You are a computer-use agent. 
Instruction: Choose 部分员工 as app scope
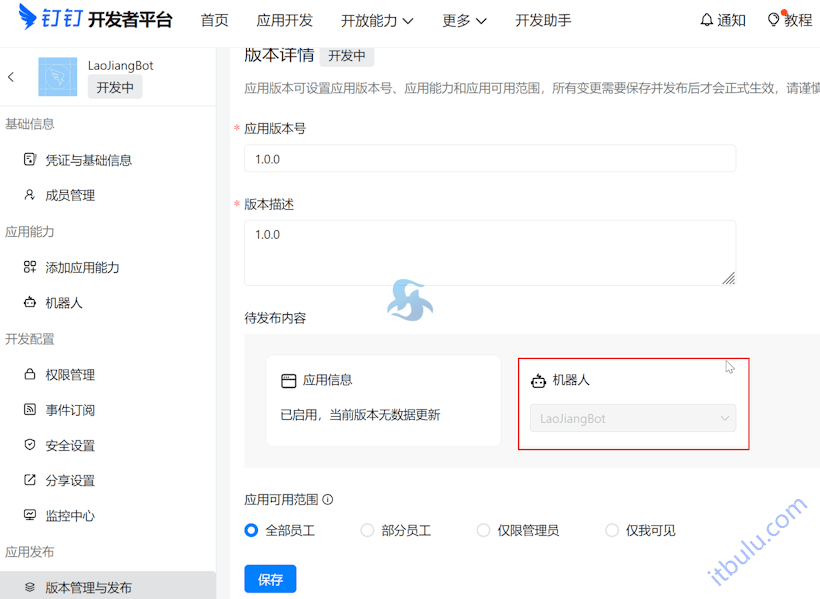tap(367, 531)
